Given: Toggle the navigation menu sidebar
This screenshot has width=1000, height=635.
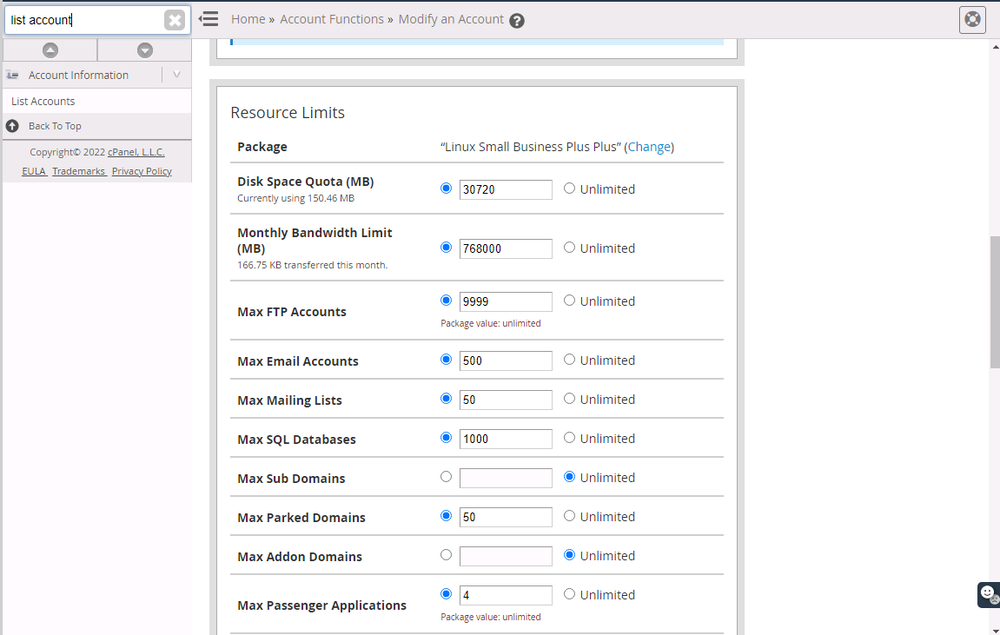Looking at the screenshot, I should [209, 19].
